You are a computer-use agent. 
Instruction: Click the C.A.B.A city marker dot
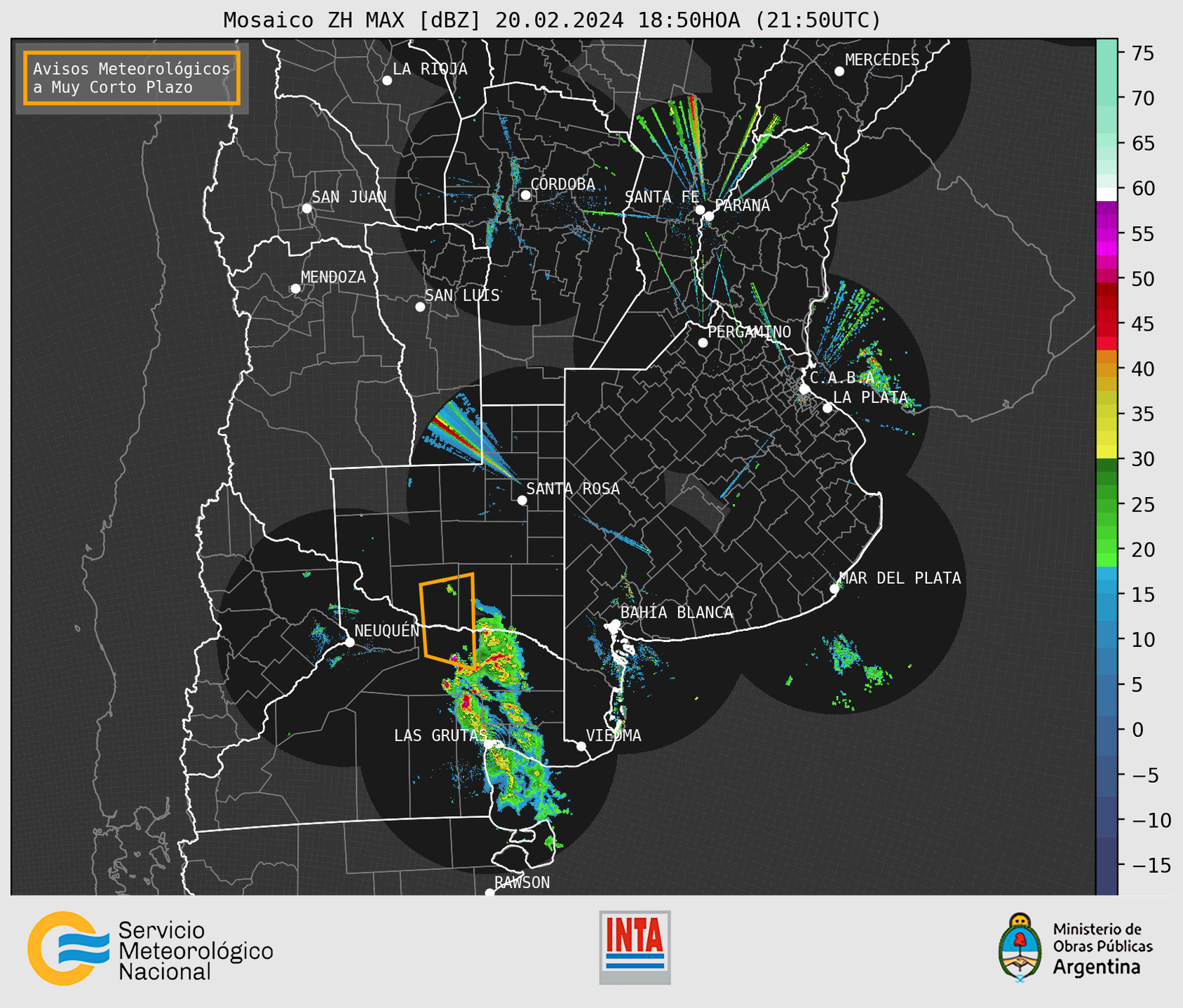tap(805, 389)
